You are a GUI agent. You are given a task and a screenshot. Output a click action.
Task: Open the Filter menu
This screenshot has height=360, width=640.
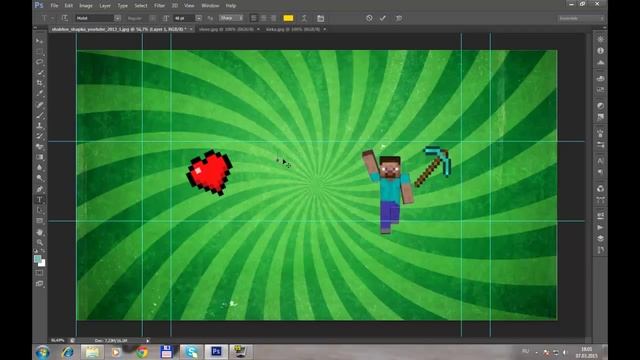pyautogui.click(x=160, y=6)
